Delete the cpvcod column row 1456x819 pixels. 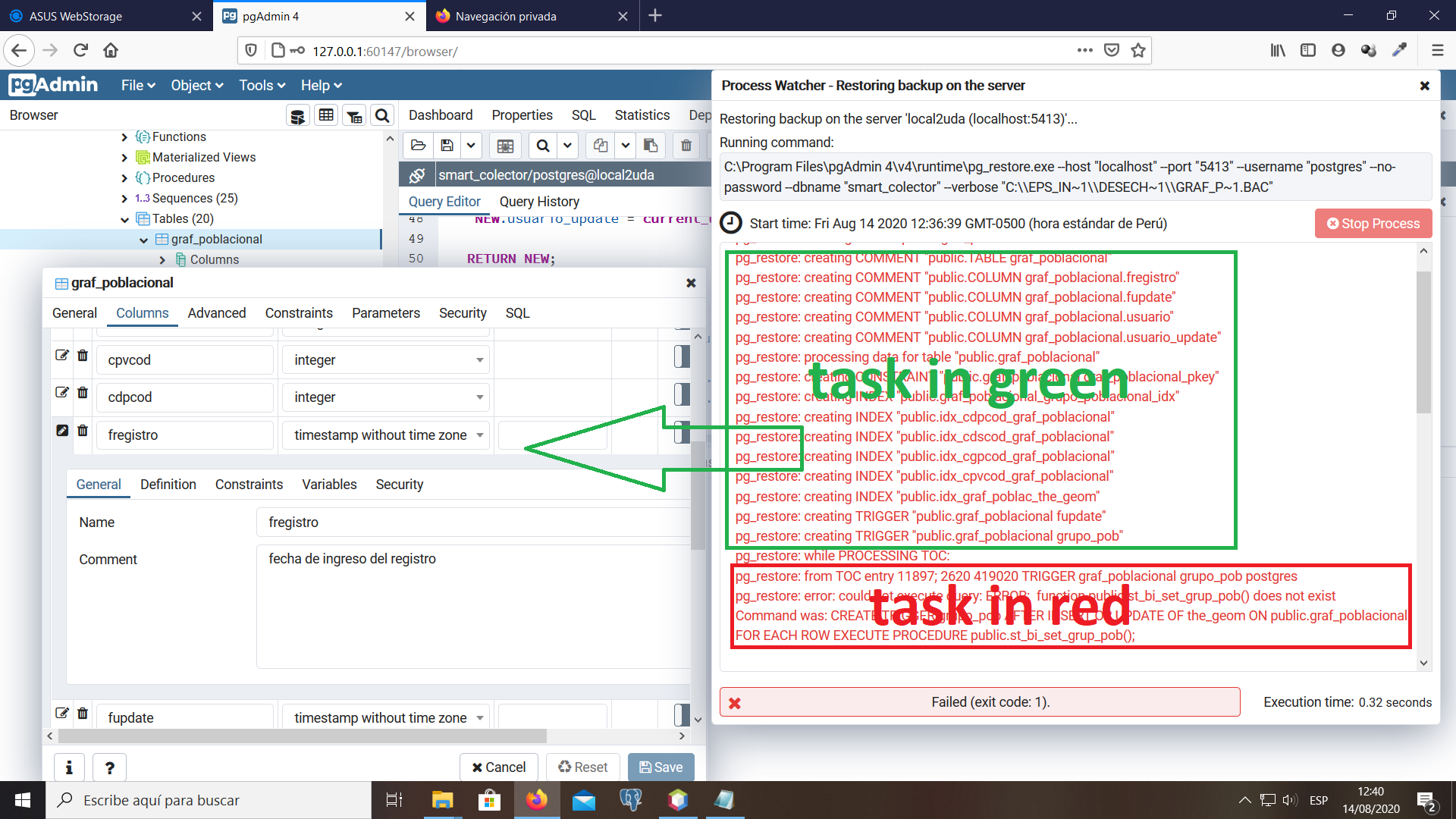pyautogui.click(x=83, y=356)
